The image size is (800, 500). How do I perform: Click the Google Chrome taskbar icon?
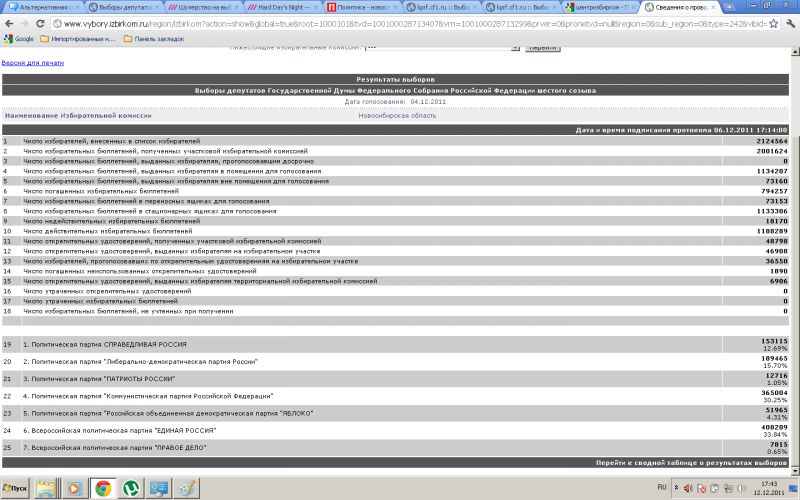(102, 488)
